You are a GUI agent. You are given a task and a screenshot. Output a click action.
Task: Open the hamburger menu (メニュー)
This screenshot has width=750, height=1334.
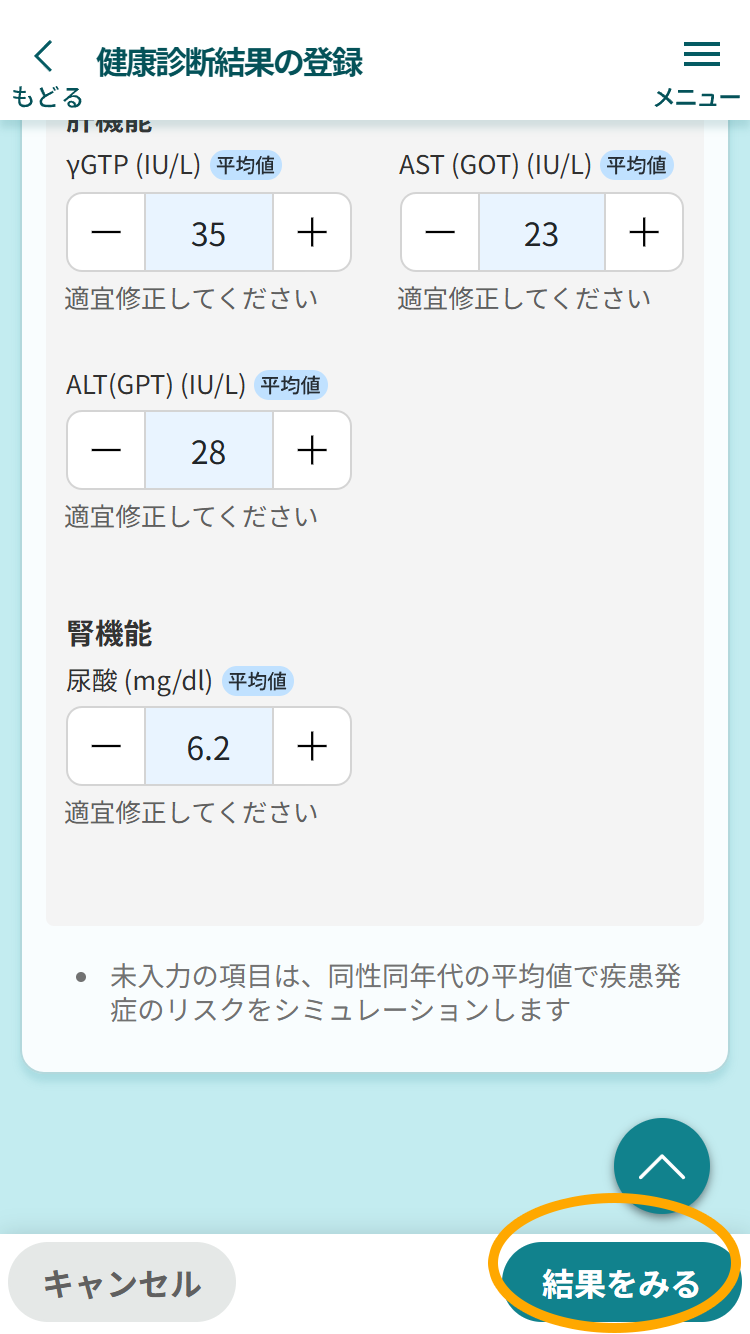click(700, 72)
